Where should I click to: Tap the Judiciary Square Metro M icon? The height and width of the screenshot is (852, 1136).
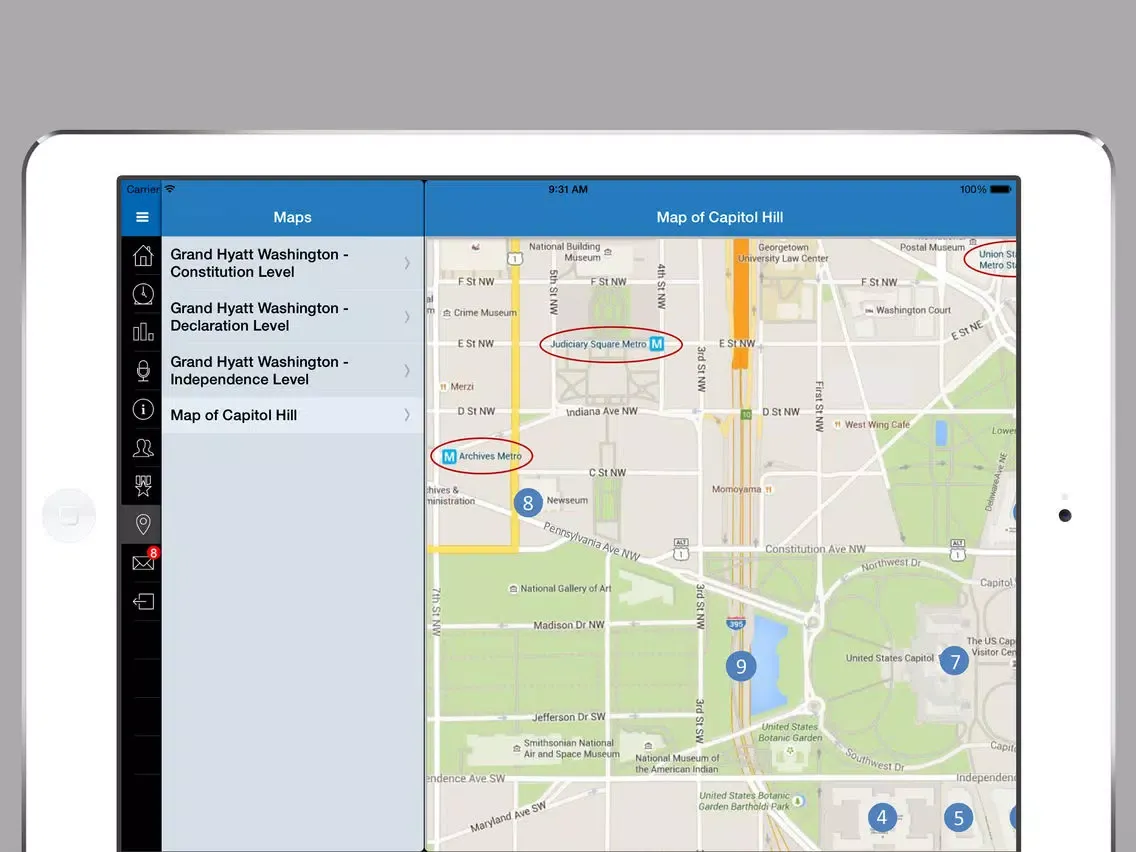click(656, 343)
